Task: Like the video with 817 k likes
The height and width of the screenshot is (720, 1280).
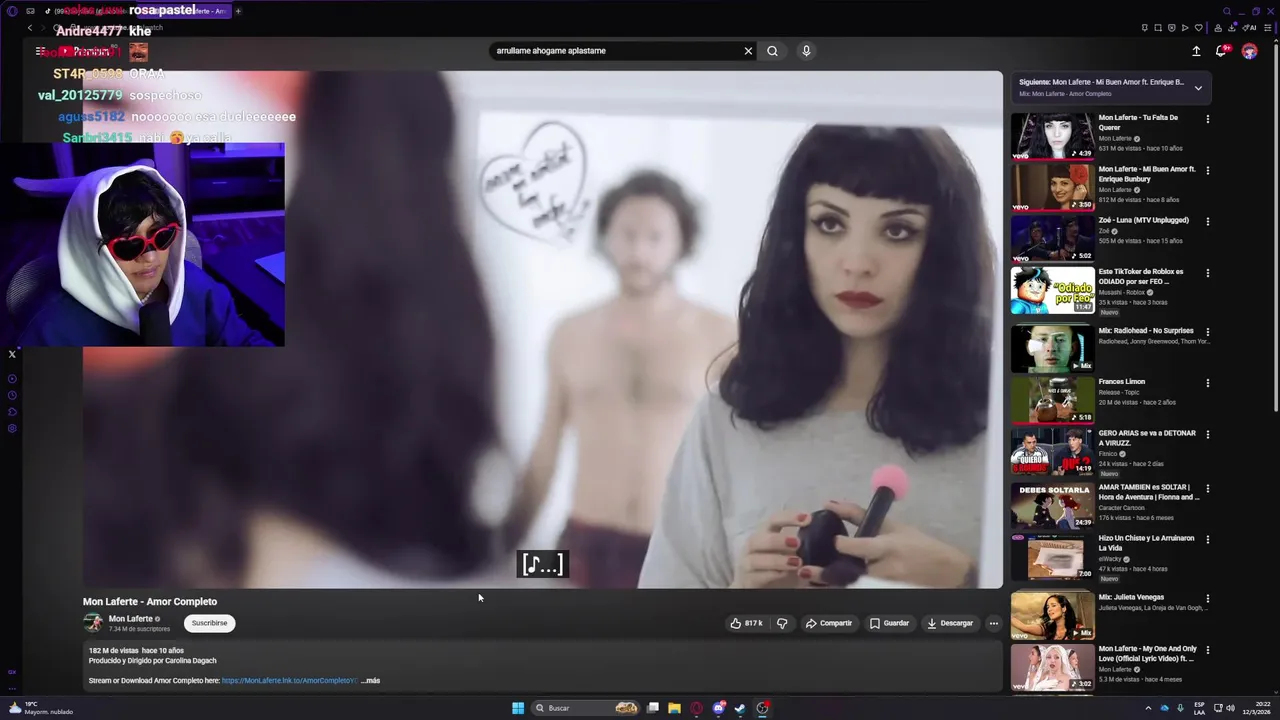Action: (x=746, y=623)
